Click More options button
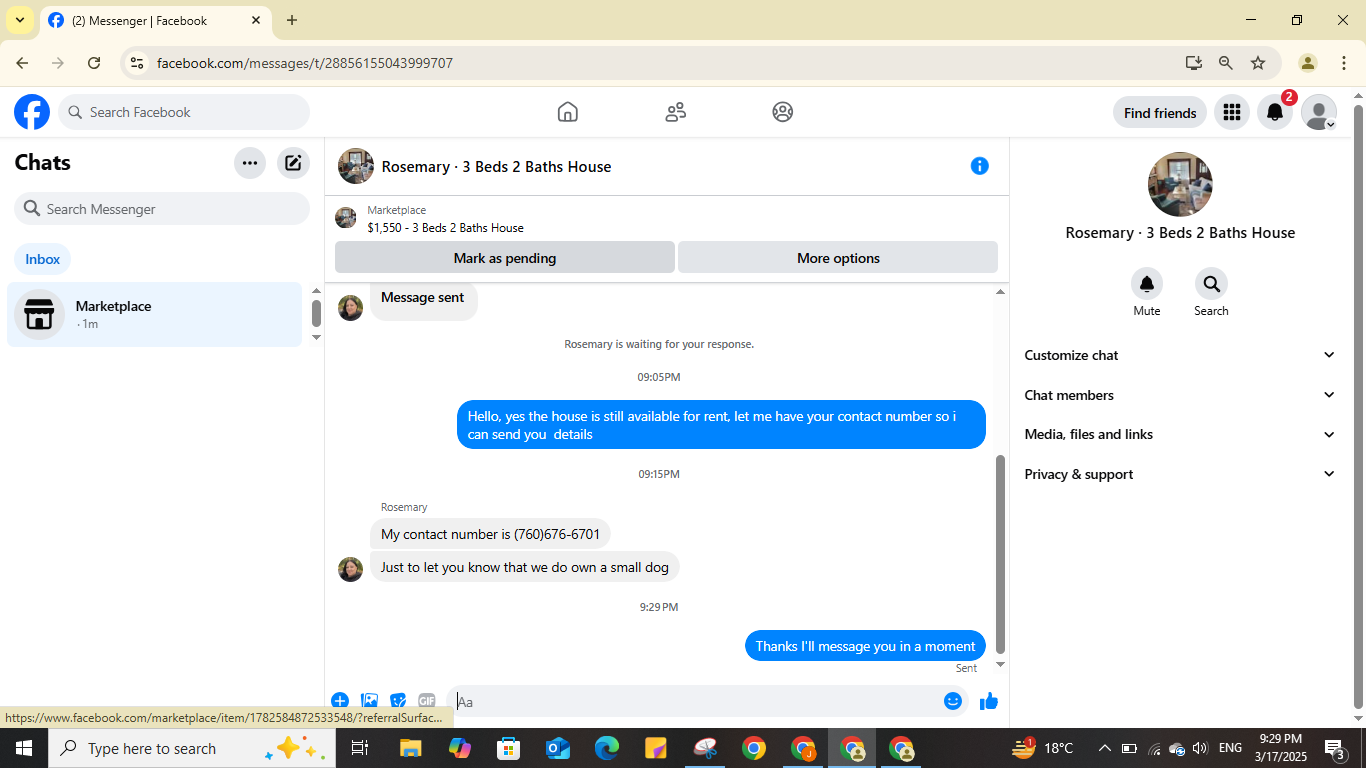The image size is (1366, 768). (x=838, y=257)
